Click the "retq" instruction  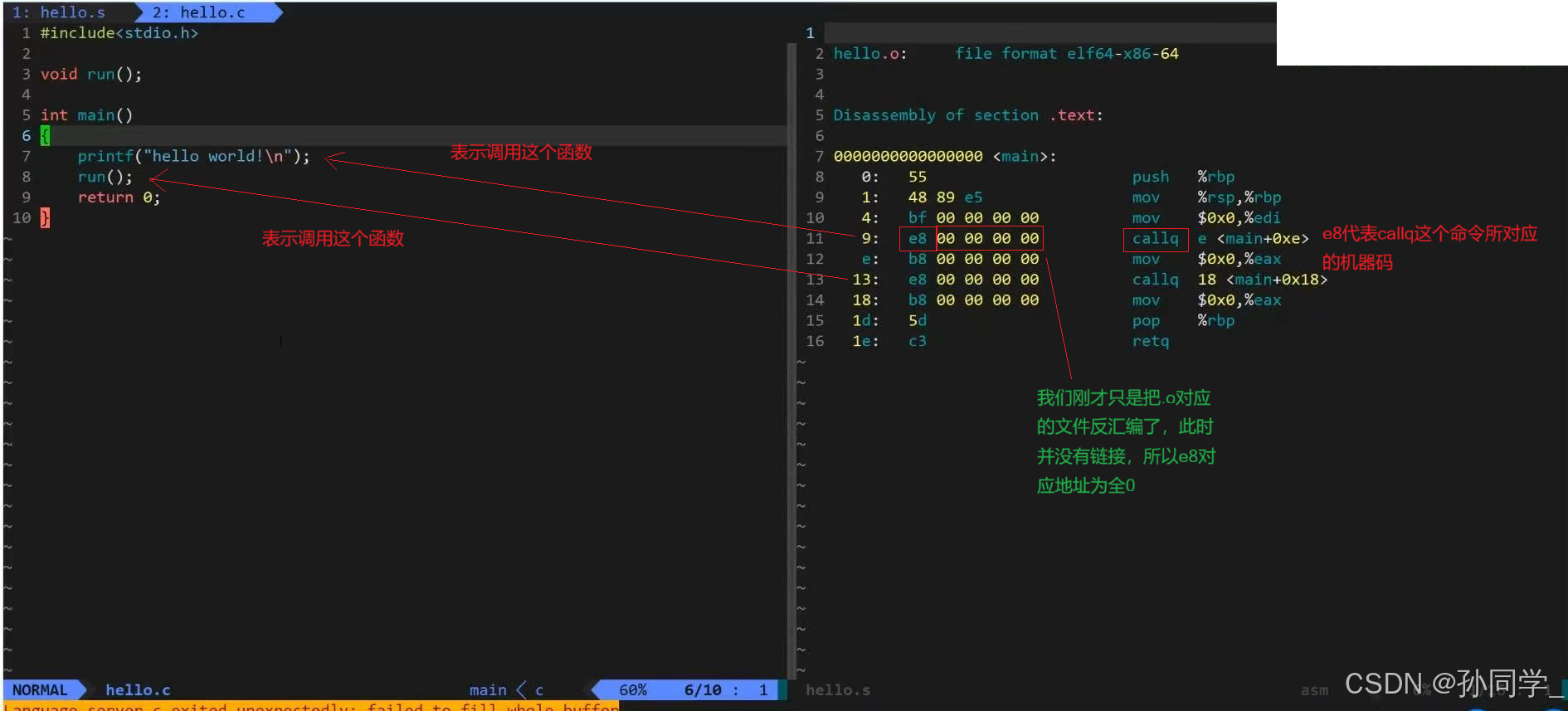1151,341
